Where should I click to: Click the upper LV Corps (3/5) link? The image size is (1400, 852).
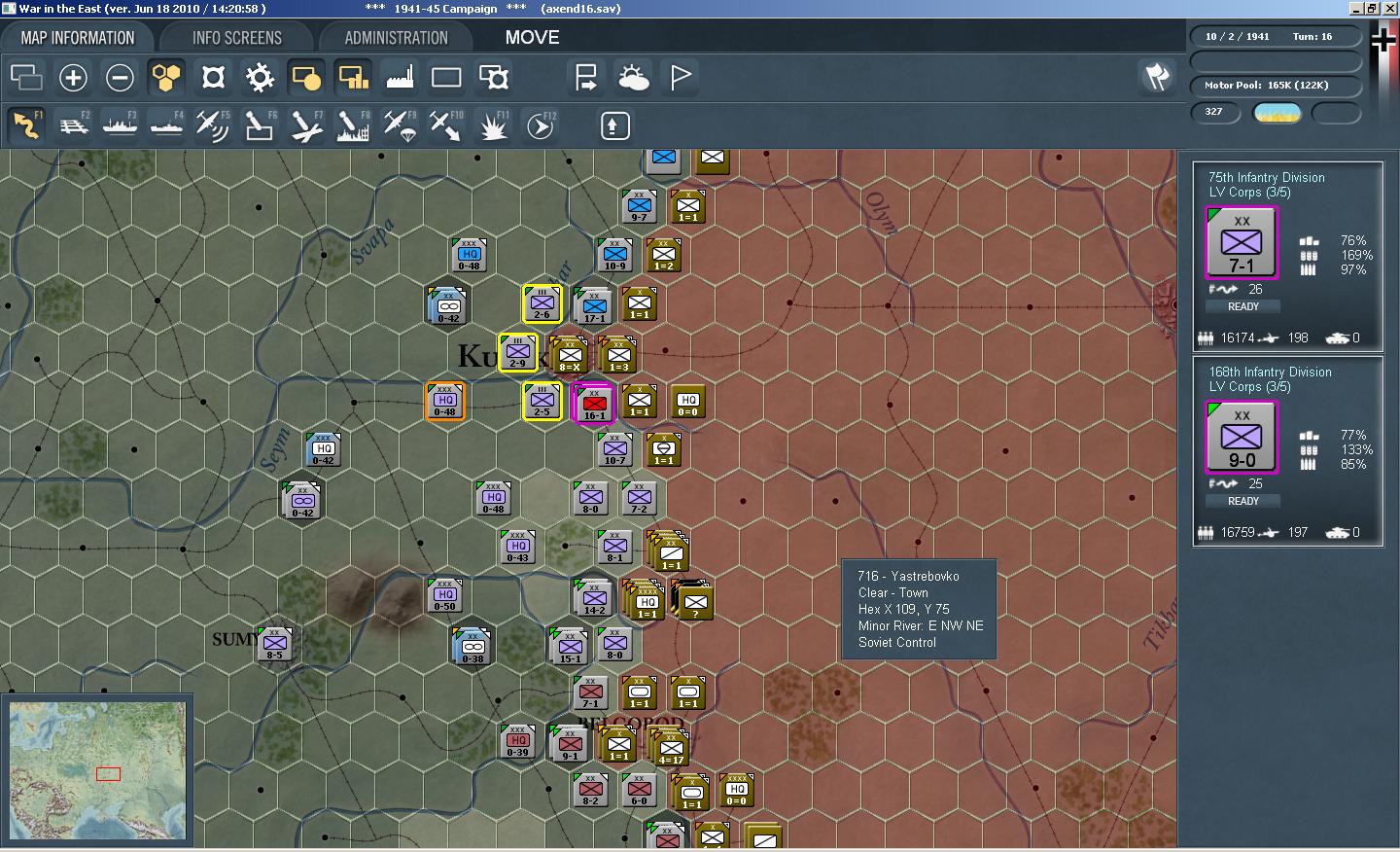pyautogui.click(x=1249, y=192)
